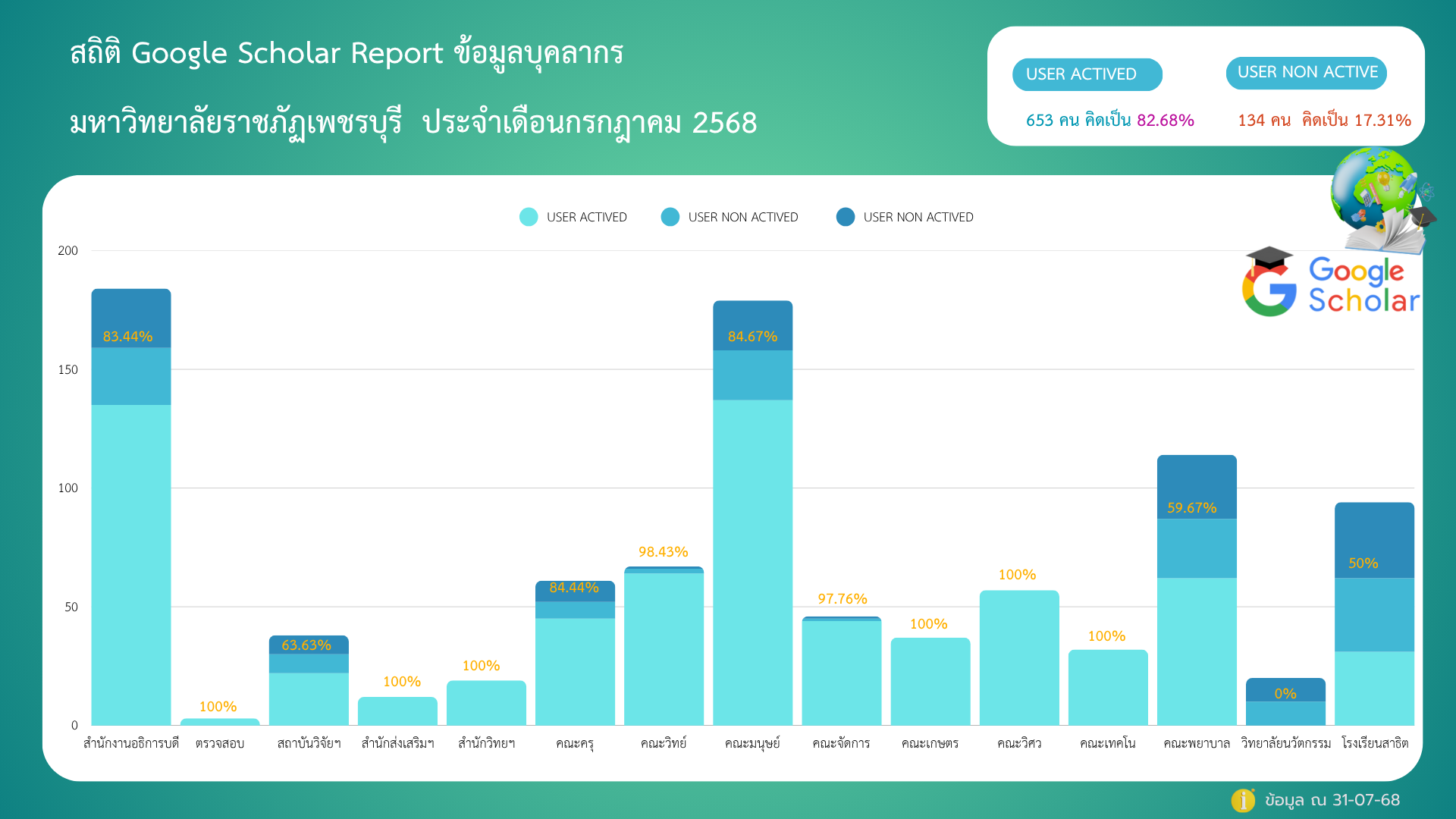The height and width of the screenshot is (819, 1456).
Task: Click the 84.67% bar value label
Action: 752,336
